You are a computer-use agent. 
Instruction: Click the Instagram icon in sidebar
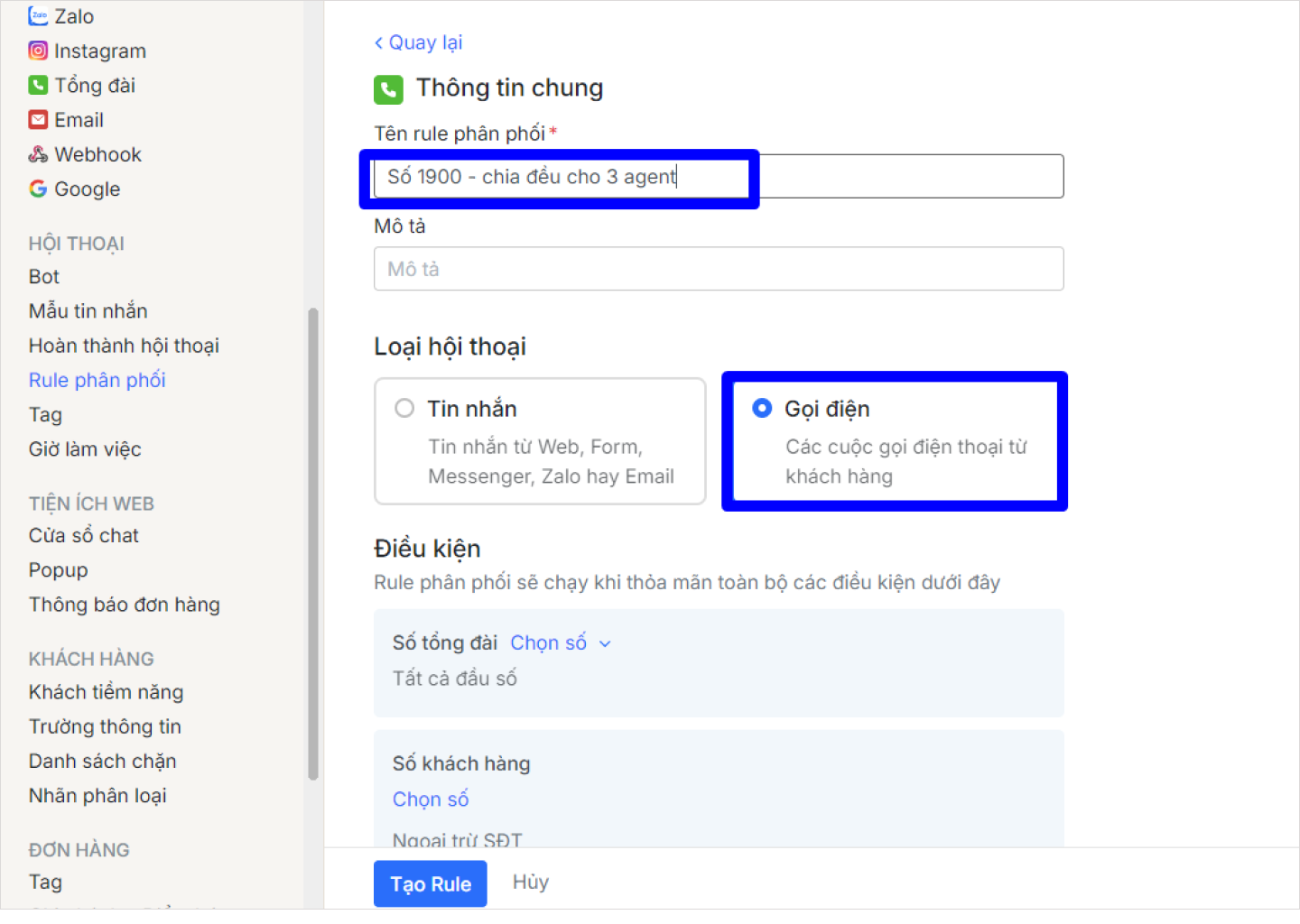(38, 51)
